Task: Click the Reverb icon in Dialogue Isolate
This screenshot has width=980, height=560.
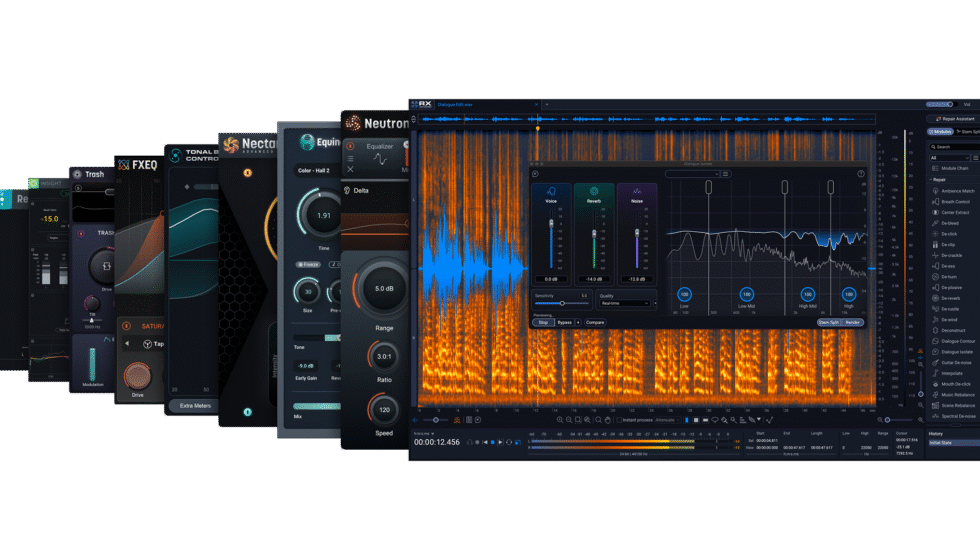Action: 594,191
